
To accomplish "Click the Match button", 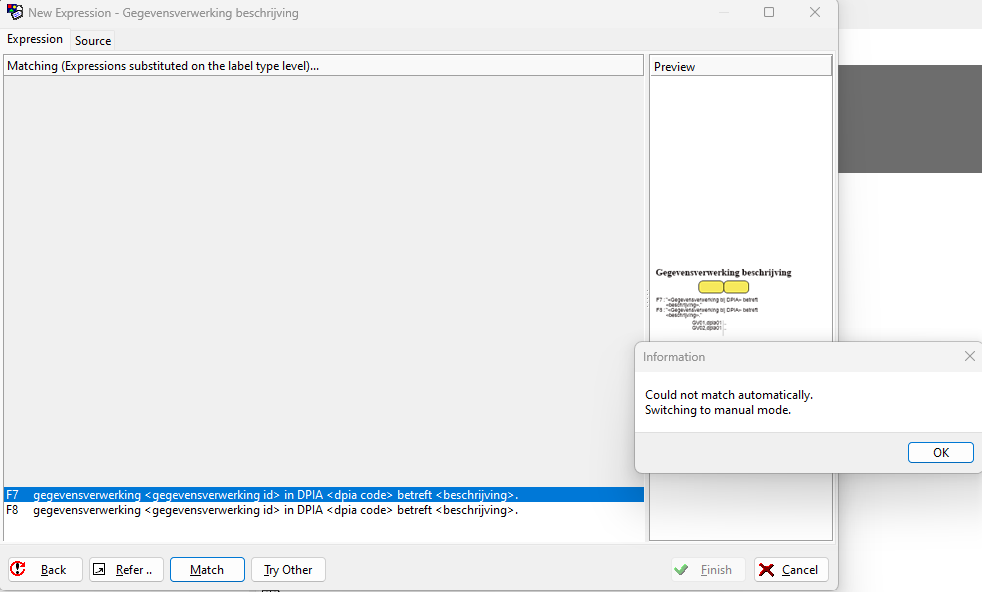I will pos(207,569).
